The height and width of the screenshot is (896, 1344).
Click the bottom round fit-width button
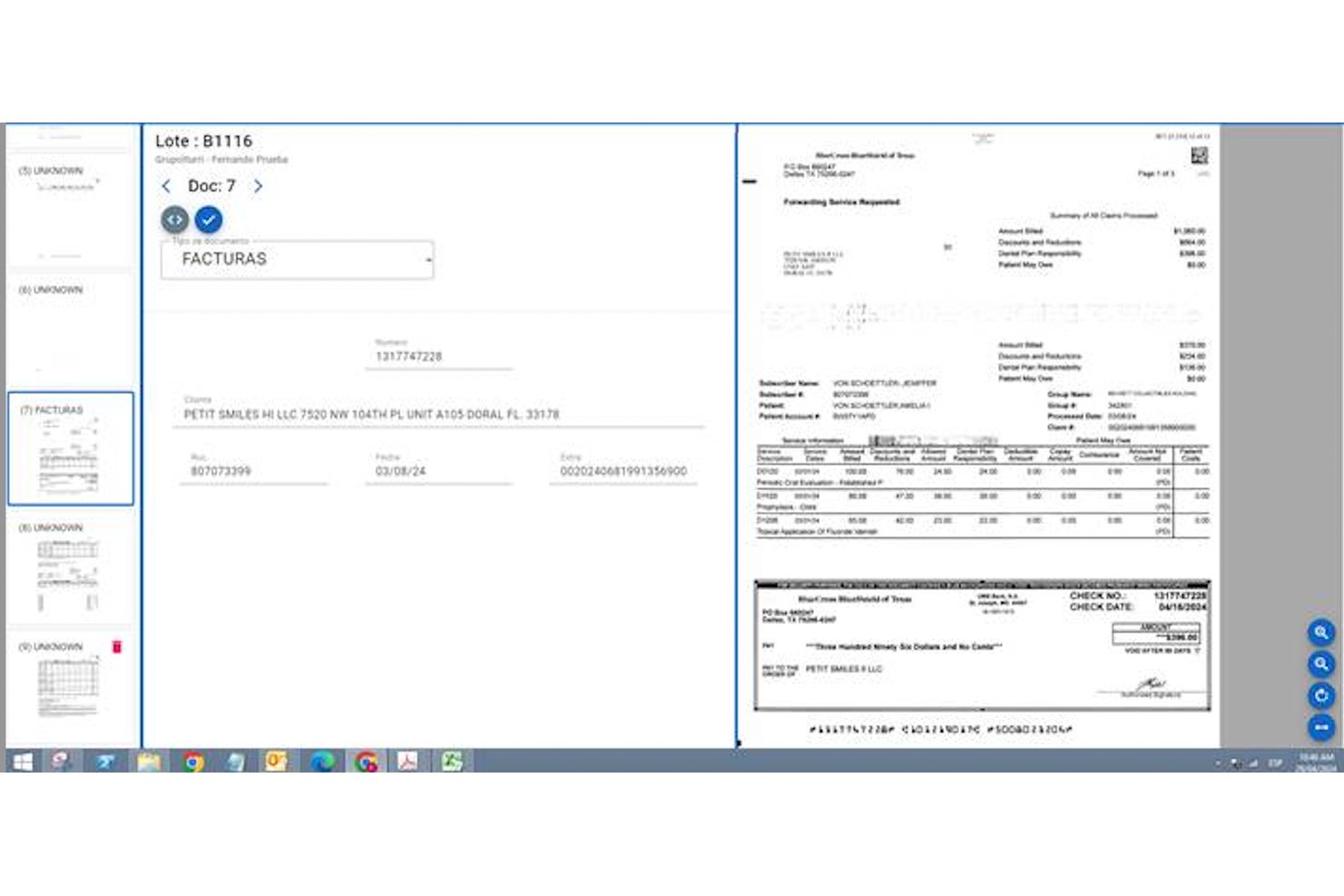coord(1321,726)
